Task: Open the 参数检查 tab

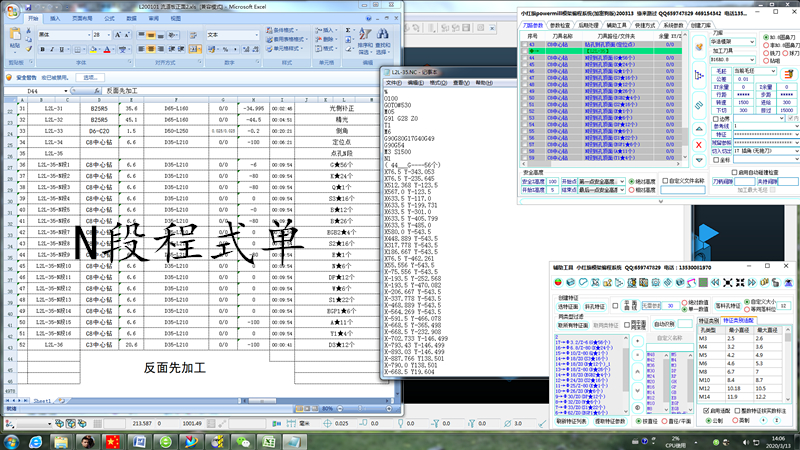Action: click(560, 24)
